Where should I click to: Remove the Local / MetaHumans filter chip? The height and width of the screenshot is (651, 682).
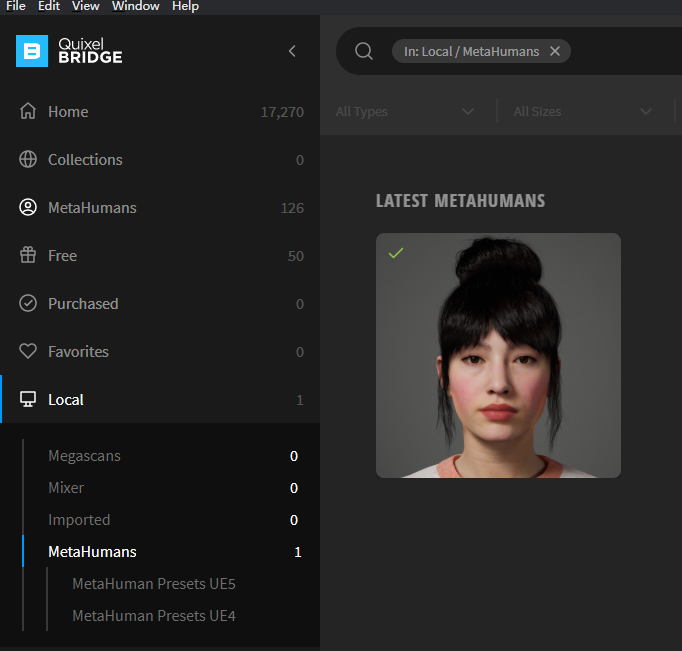click(555, 51)
